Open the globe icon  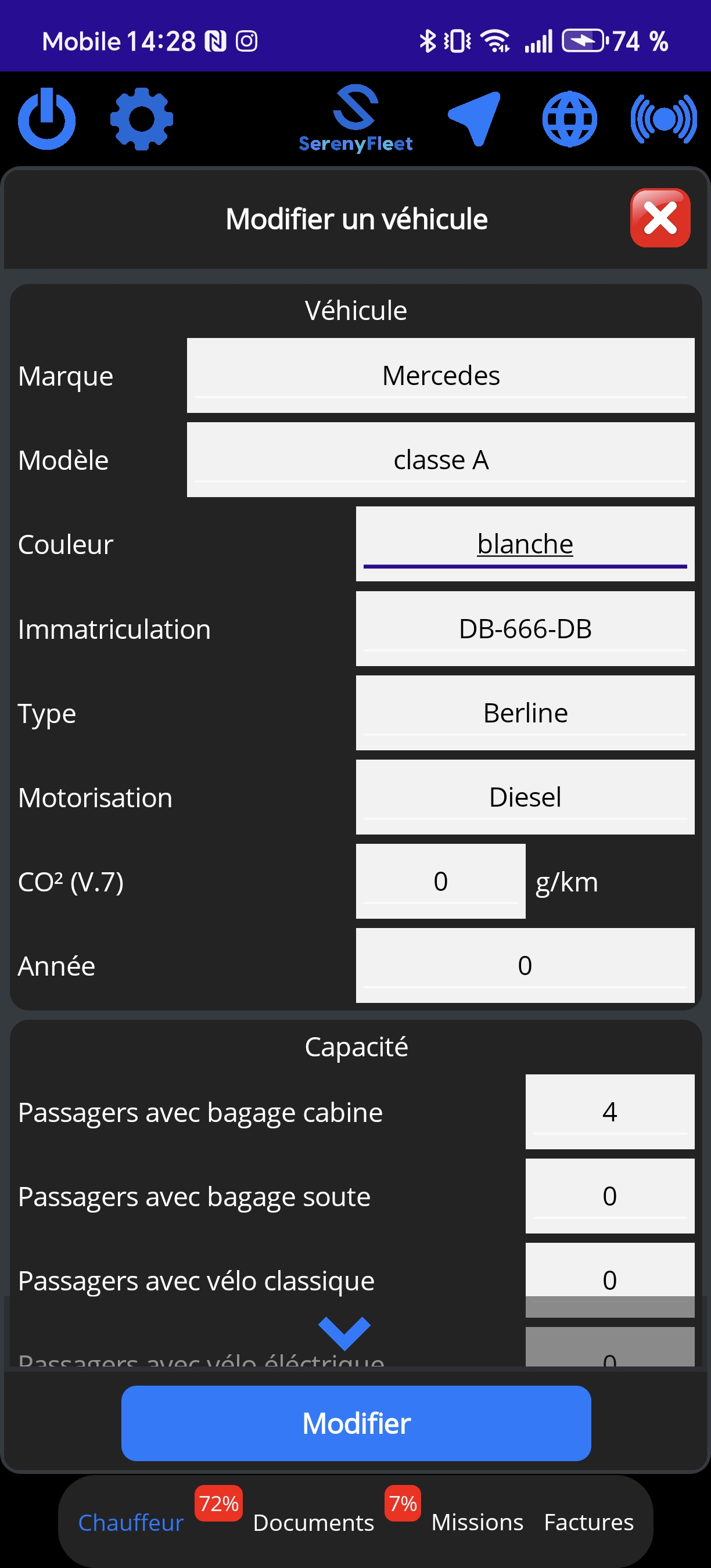(x=569, y=118)
